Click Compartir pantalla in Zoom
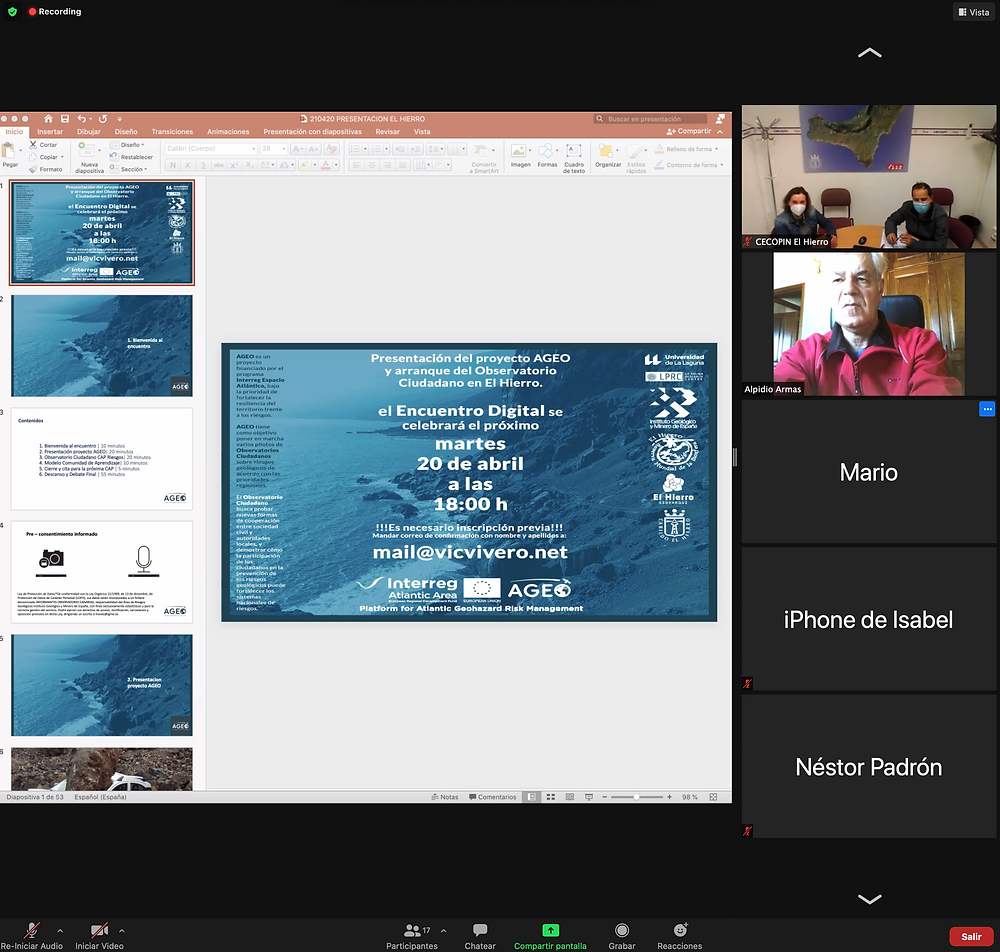The image size is (1000, 952). click(550, 936)
